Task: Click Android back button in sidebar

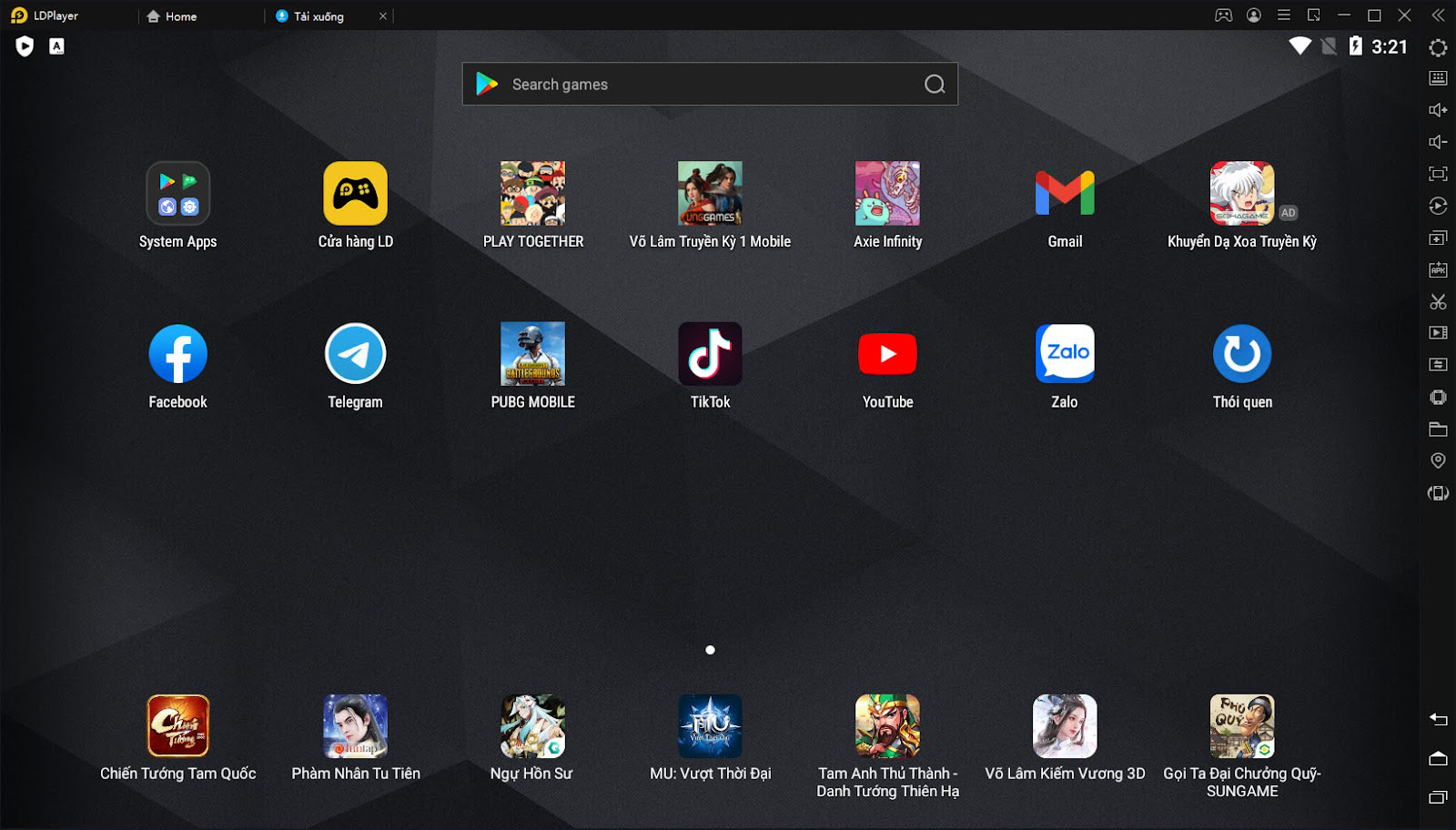Action: [1438, 719]
